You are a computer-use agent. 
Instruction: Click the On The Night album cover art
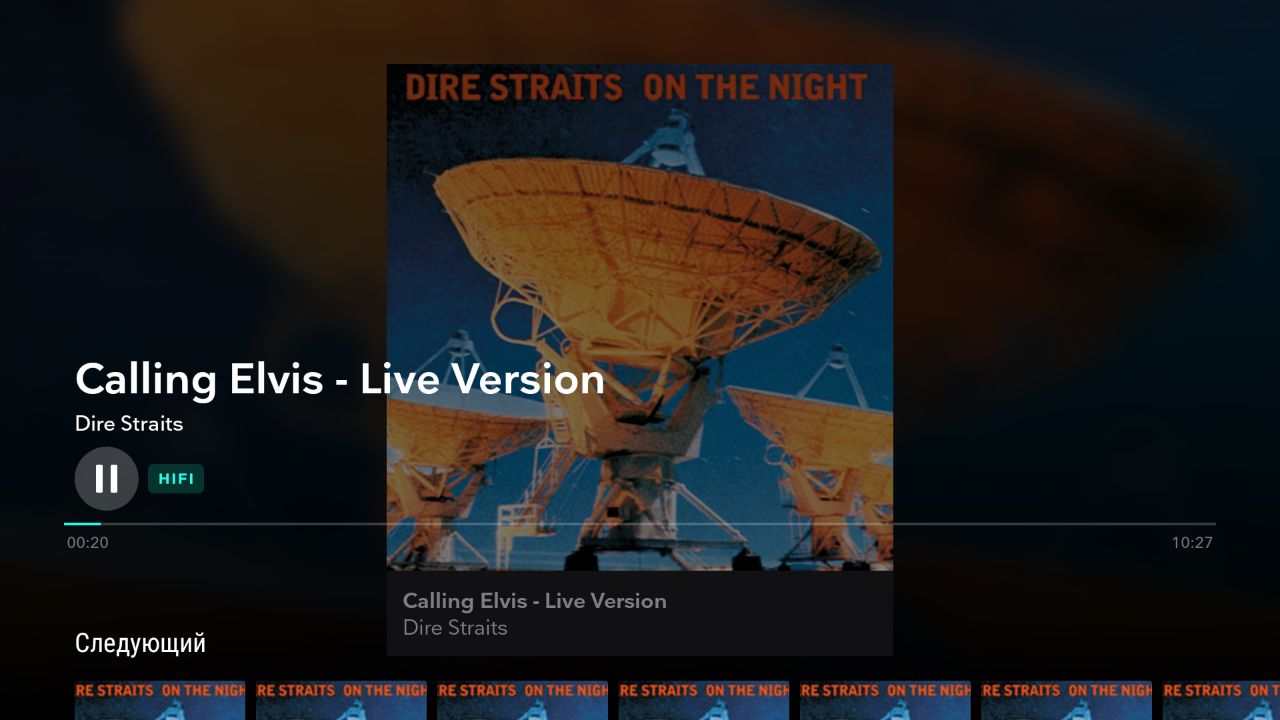click(x=640, y=317)
